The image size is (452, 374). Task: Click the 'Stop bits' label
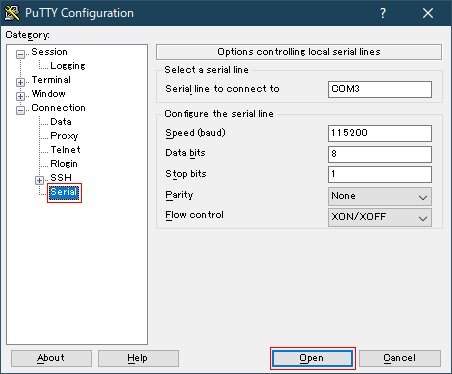click(186, 174)
